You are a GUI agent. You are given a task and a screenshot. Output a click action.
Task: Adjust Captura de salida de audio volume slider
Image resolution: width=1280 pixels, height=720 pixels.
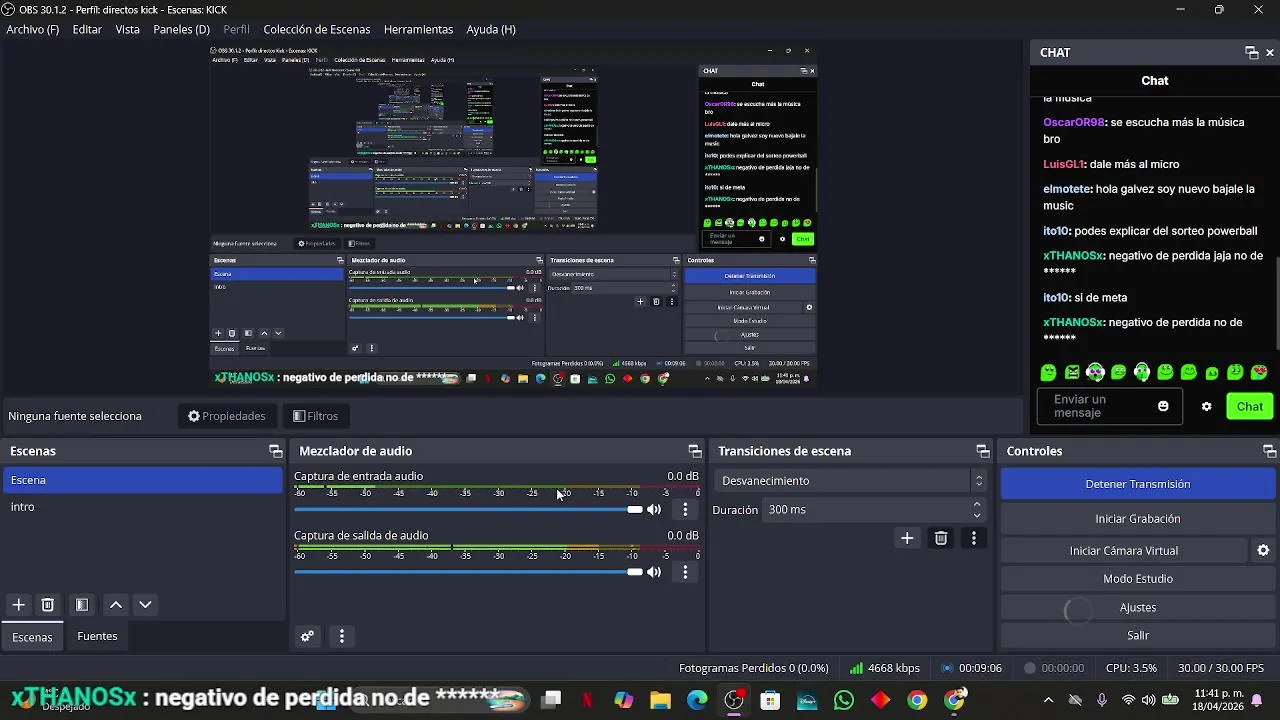point(469,572)
